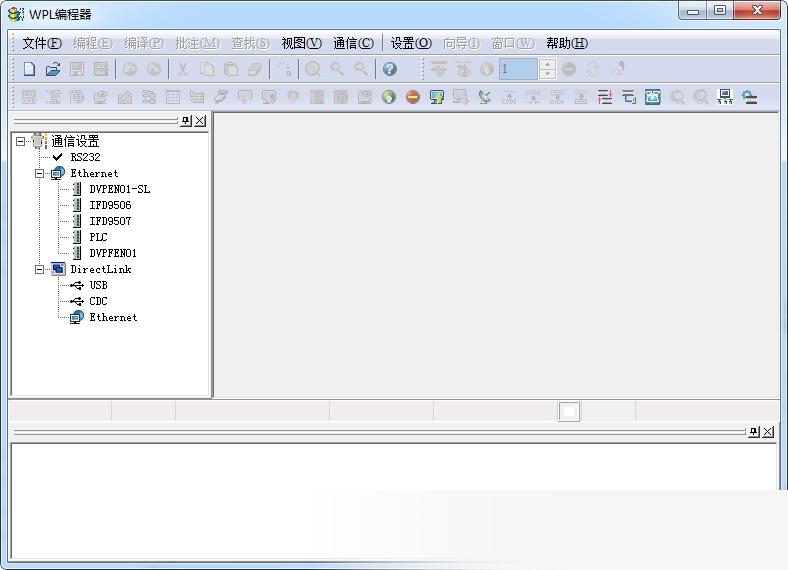The height and width of the screenshot is (570, 788).
Task: Click the grayed-out scissors Cut icon
Action: pyautogui.click(x=183, y=69)
